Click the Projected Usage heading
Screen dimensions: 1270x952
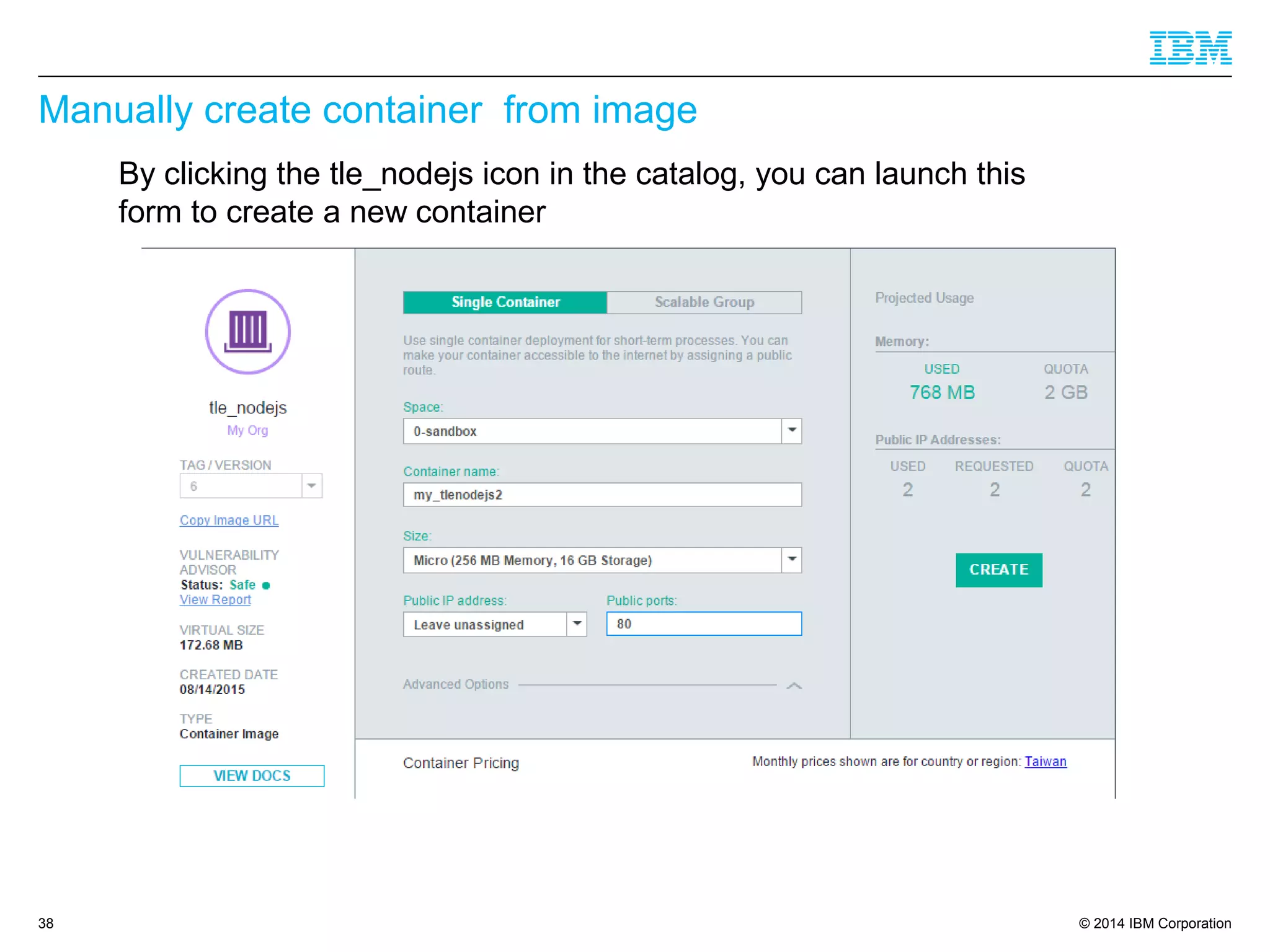924,298
